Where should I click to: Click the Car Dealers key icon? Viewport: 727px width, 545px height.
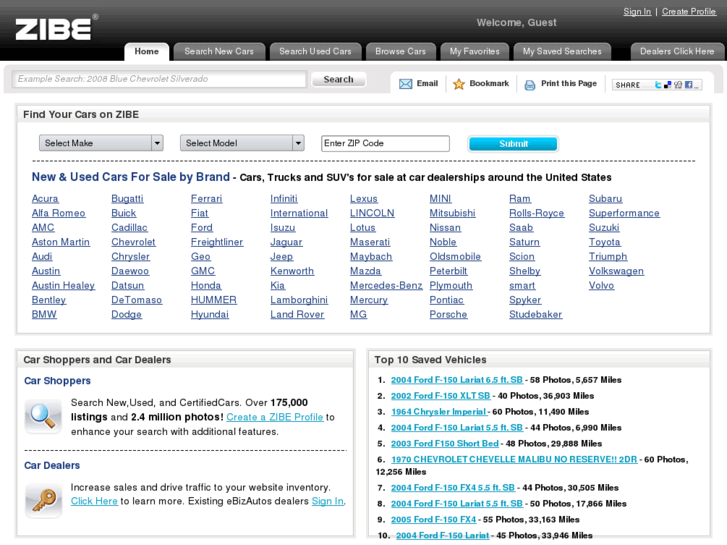coord(43,500)
